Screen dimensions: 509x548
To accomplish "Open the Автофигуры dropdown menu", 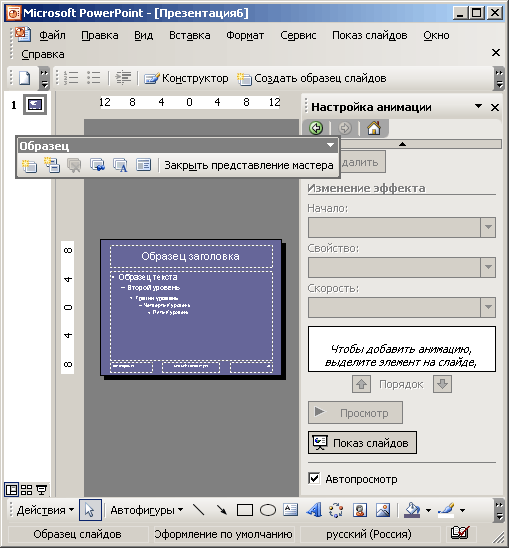I will tap(147, 510).
